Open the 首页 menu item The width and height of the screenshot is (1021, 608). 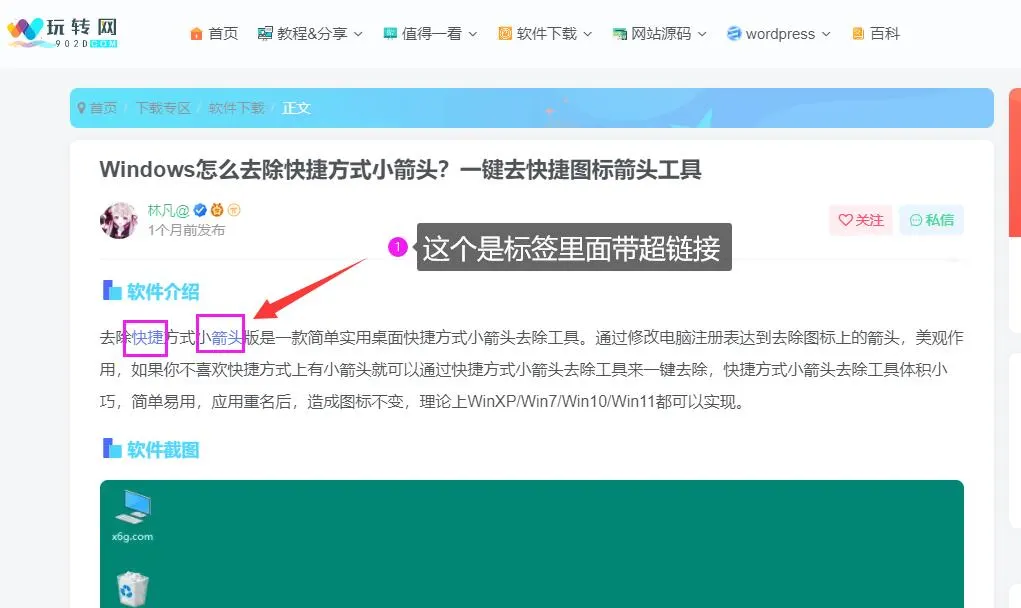(x=223, y=34)
